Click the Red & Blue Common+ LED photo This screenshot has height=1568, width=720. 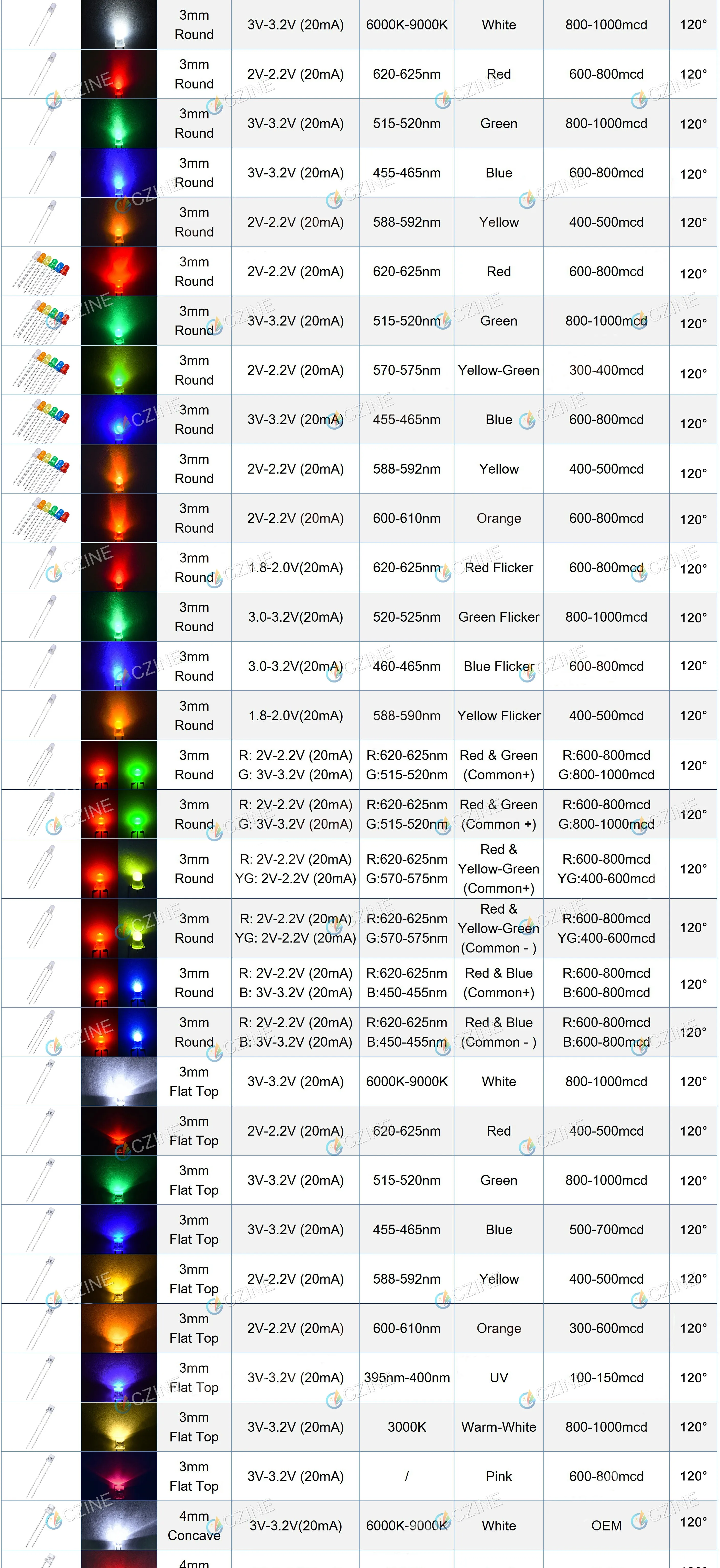tap(119, 982)
